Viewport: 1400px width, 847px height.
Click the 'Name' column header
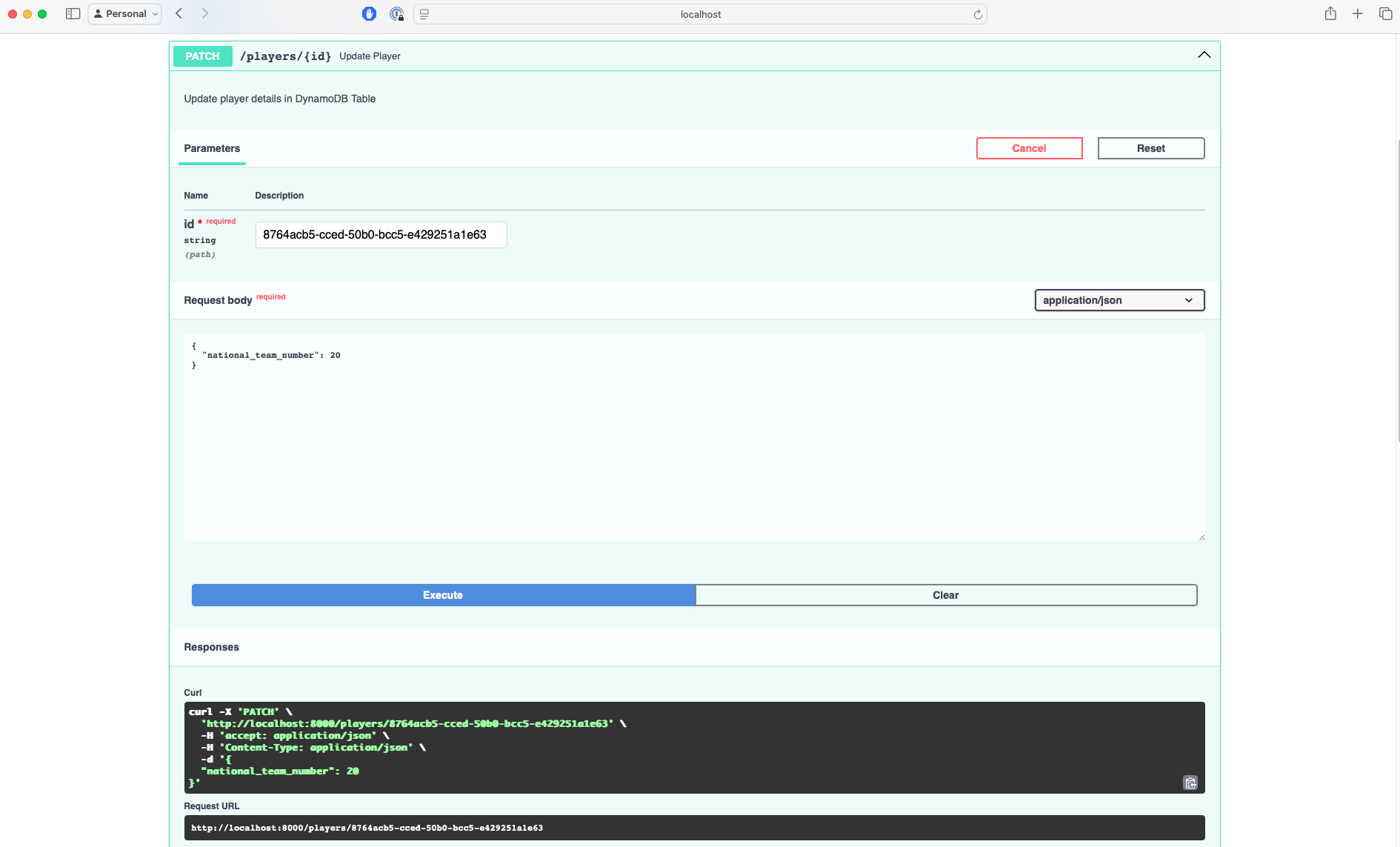(x=196, y=196)
